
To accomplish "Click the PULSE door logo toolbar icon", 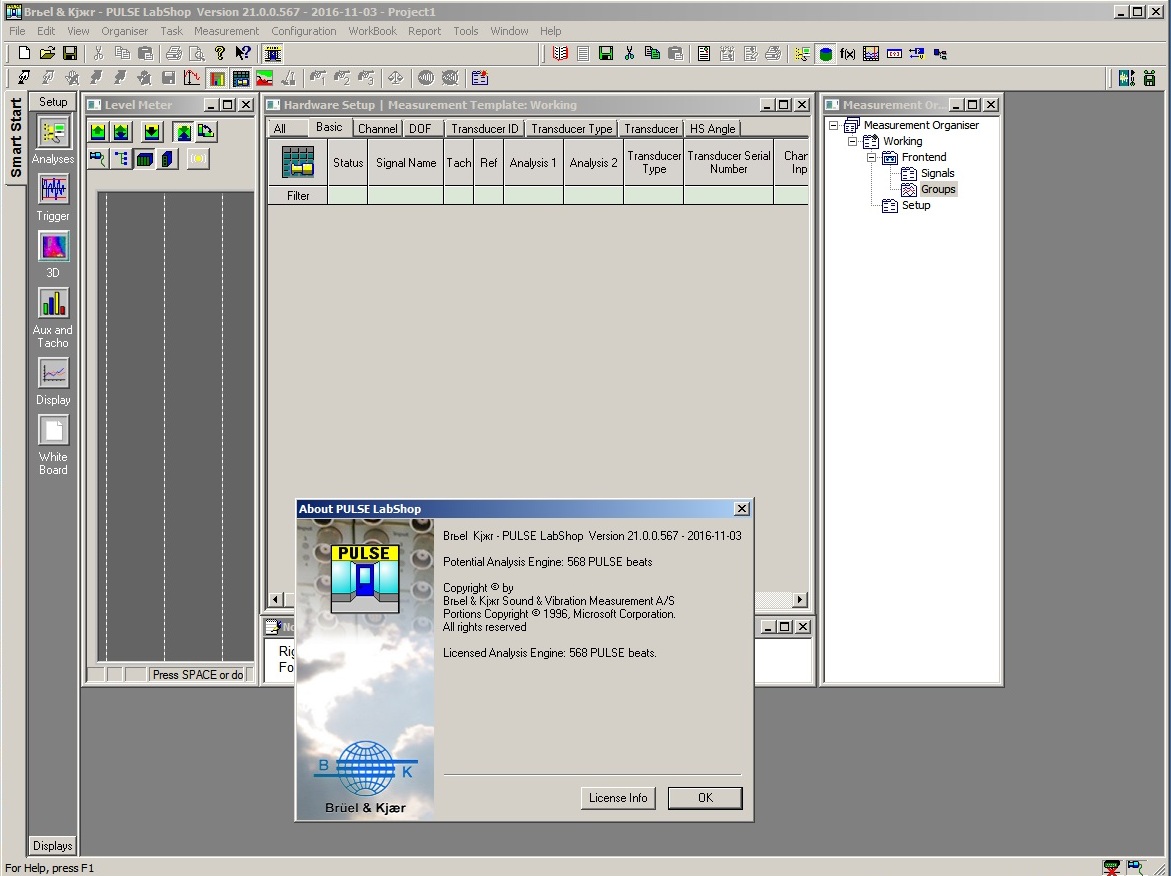I will 273,53.
